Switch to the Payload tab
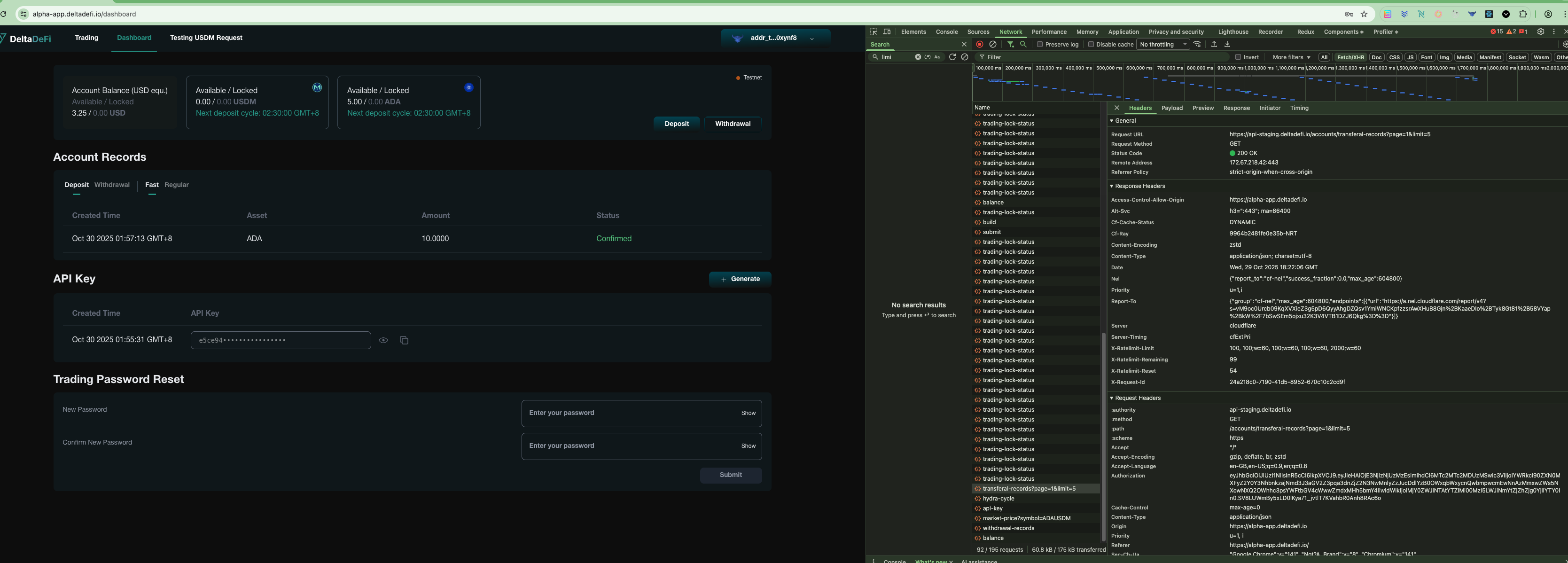 (1172, 108)
